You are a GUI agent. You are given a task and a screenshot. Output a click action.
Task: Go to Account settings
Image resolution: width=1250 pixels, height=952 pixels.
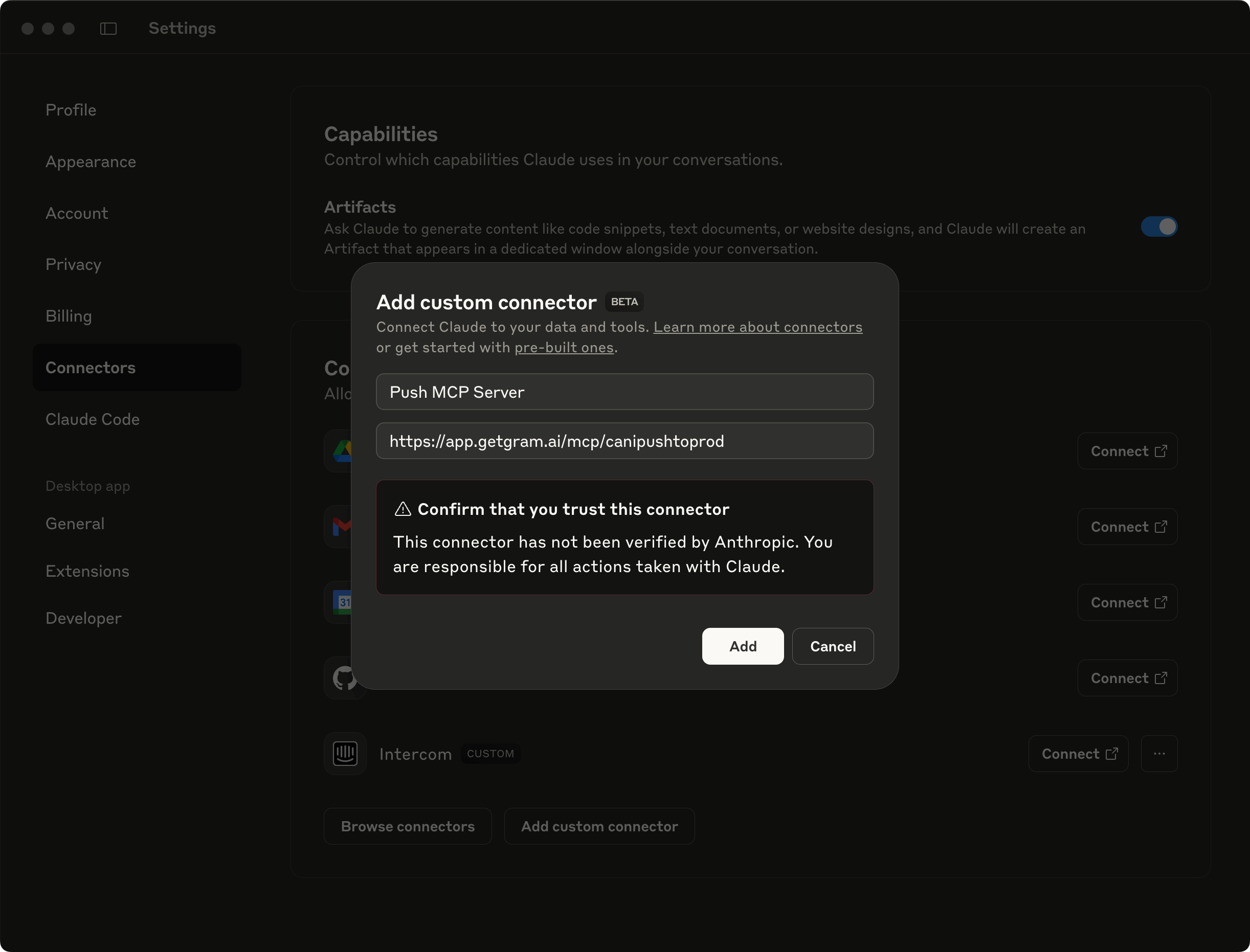coord(77,213)
